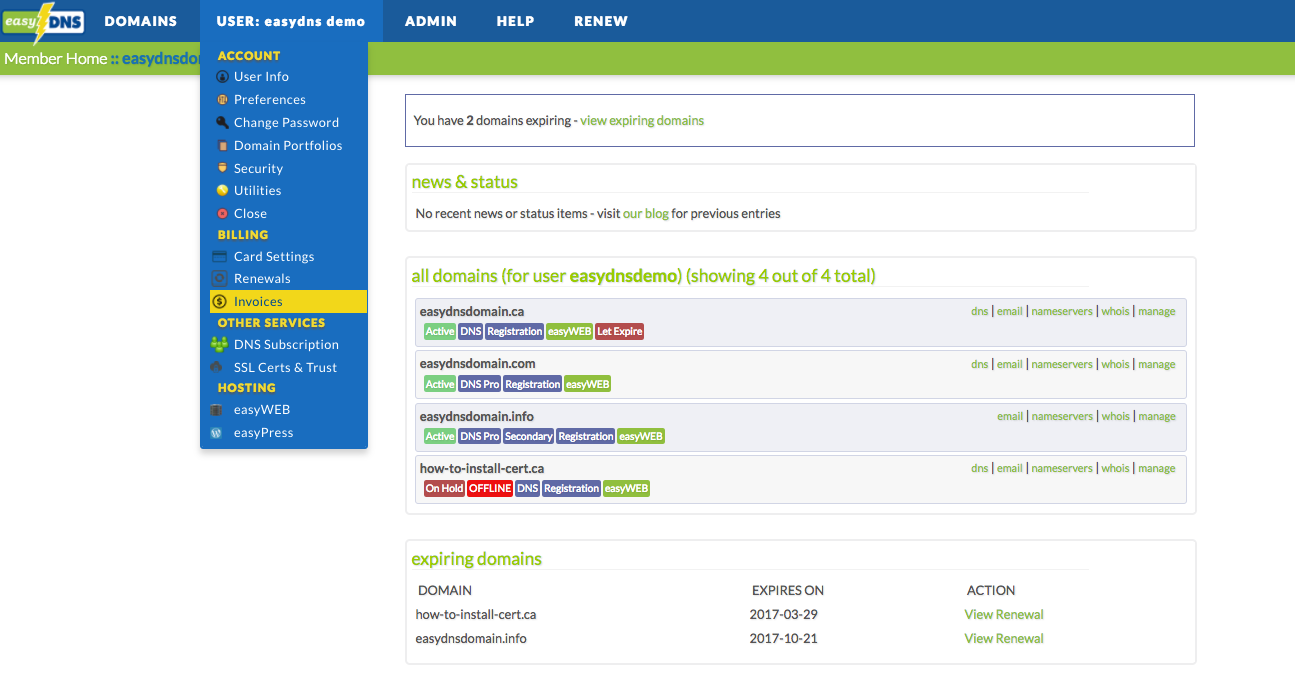Click email link for easydnsdomain.info

(x=1010, y=417)
